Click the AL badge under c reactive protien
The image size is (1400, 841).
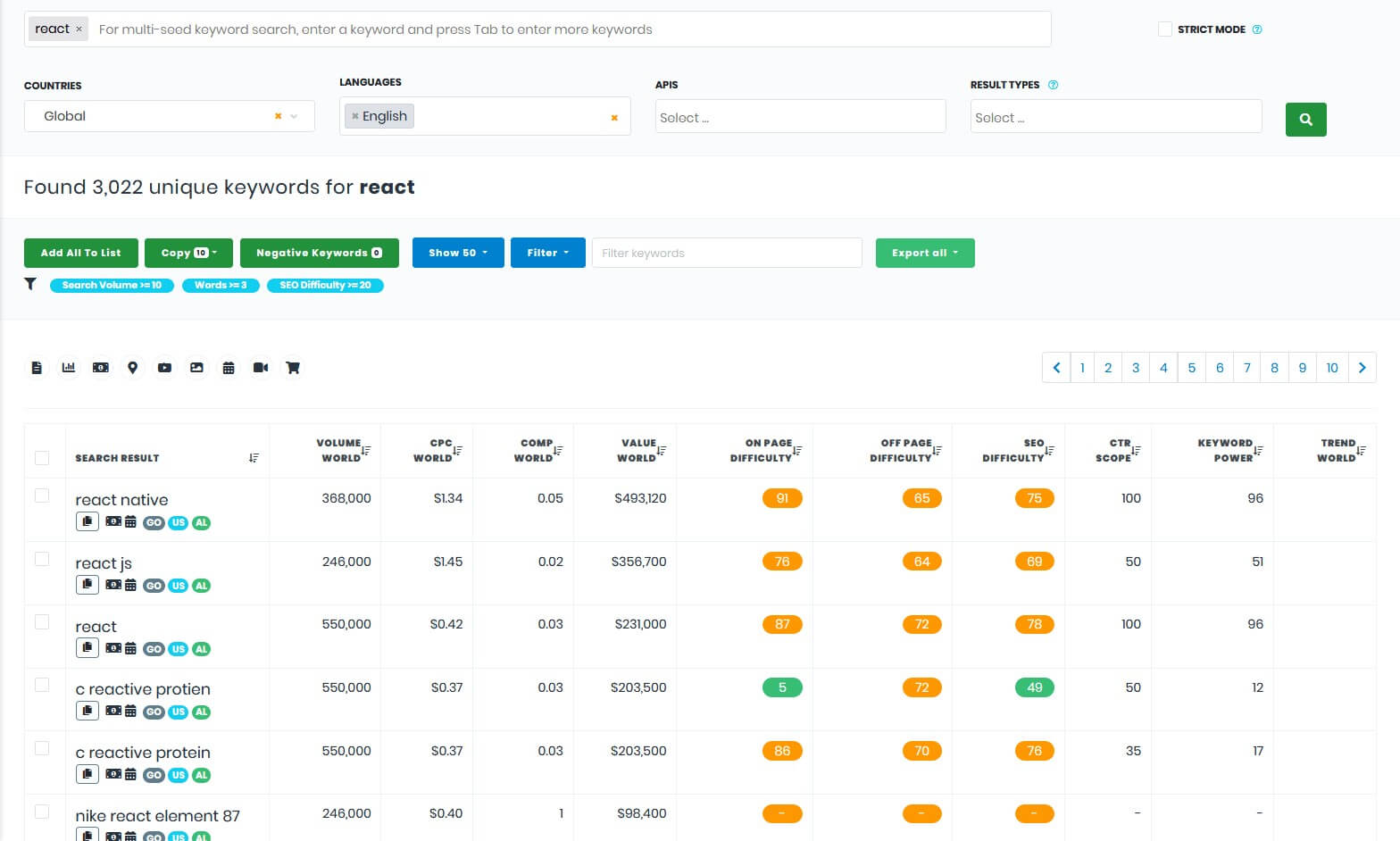point(201,712)
